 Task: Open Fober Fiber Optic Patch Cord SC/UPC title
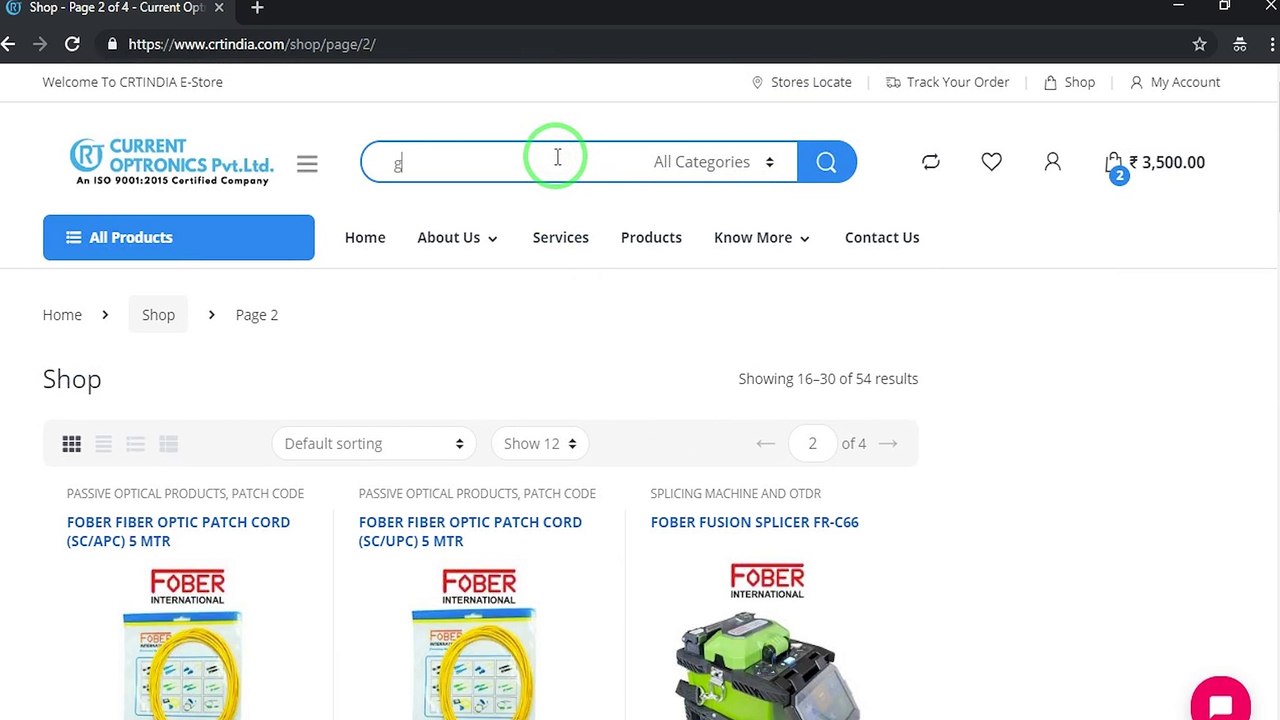470,532
